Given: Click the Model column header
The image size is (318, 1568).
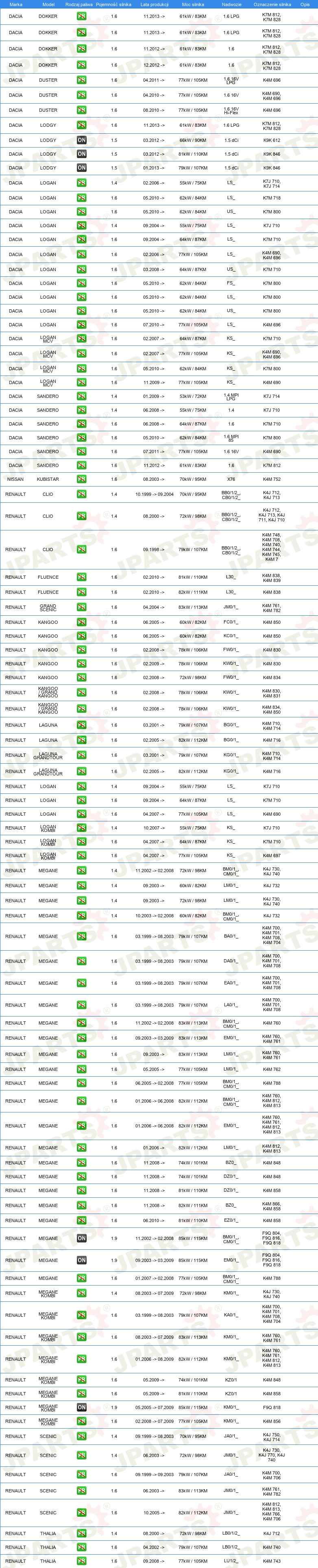Looking at the screenshot, I should 48,4.
